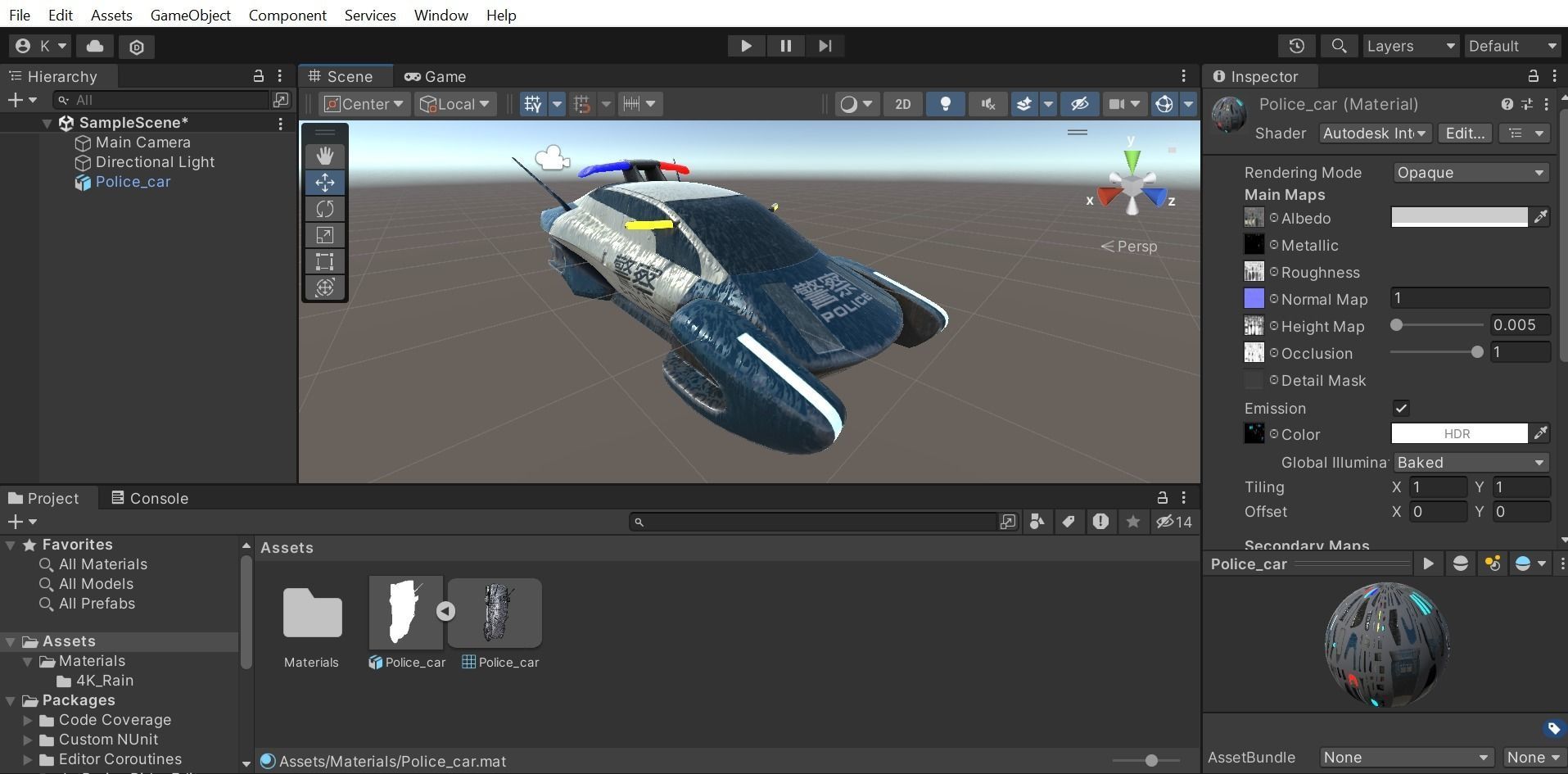The width and height of the screenshot is (1568, 774).
Task: Select the Move tool
Action: tap(325, 182)
